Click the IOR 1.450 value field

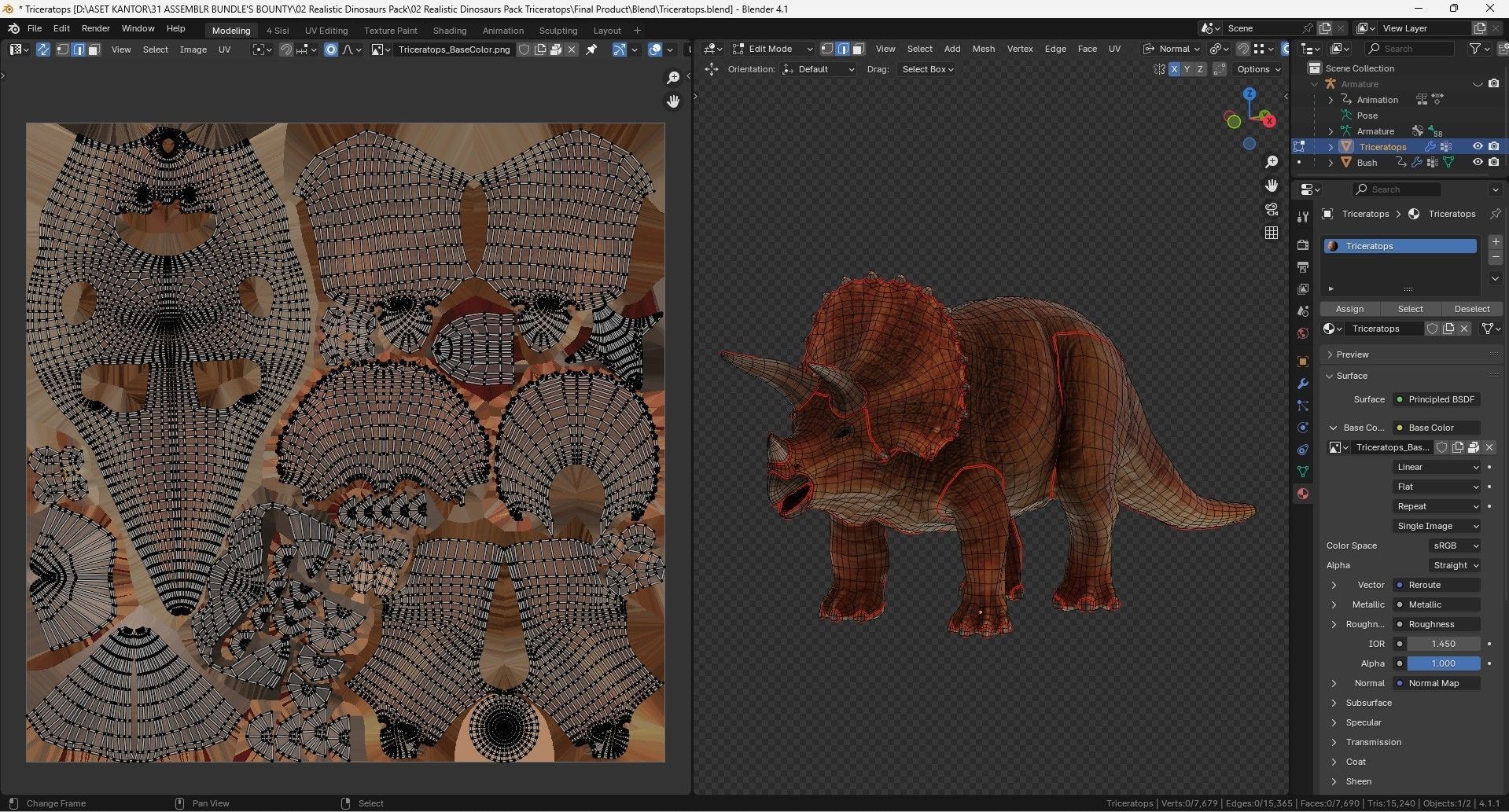tap(1443, 644)
